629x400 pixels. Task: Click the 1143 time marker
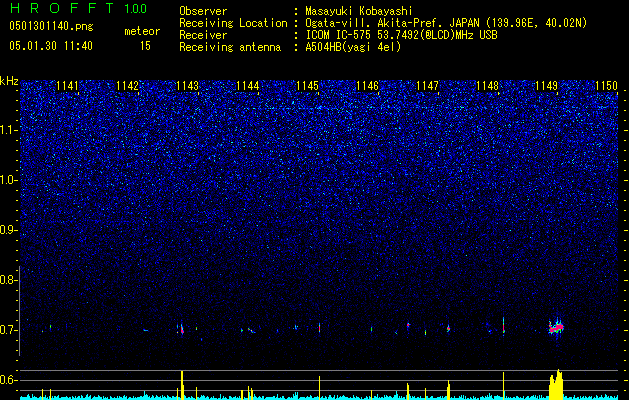pos(187,85)
